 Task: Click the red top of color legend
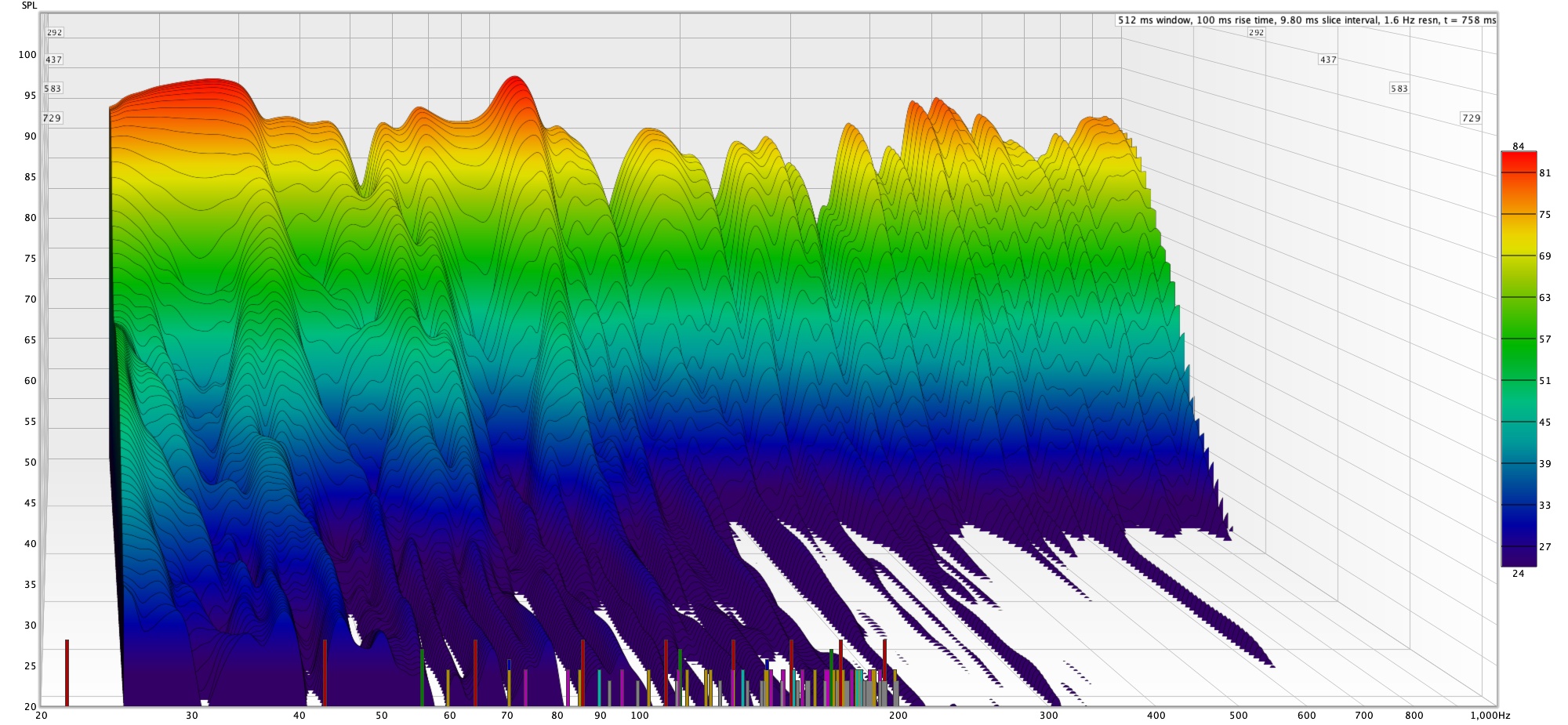click(x=1519, y=161)
